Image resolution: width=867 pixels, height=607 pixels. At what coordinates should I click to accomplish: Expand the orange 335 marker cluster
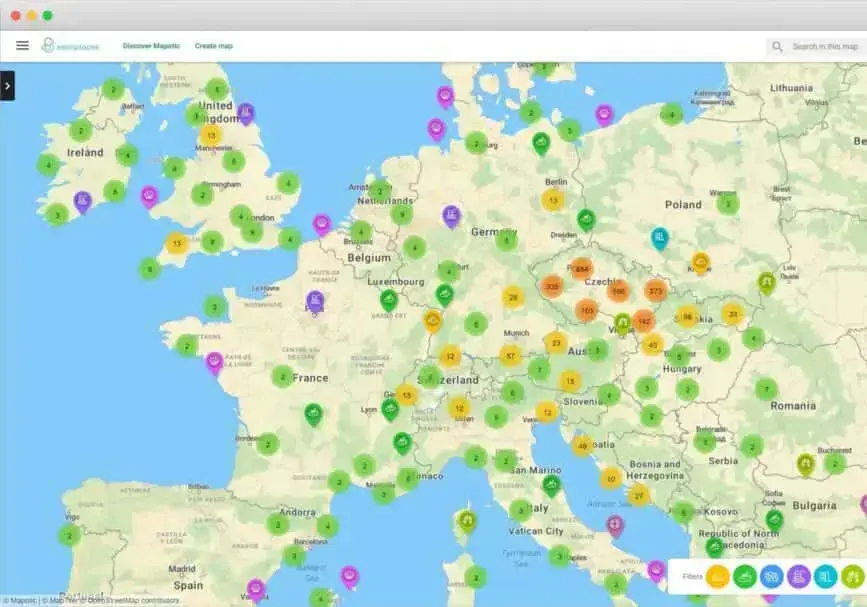[x=552, y=286]
